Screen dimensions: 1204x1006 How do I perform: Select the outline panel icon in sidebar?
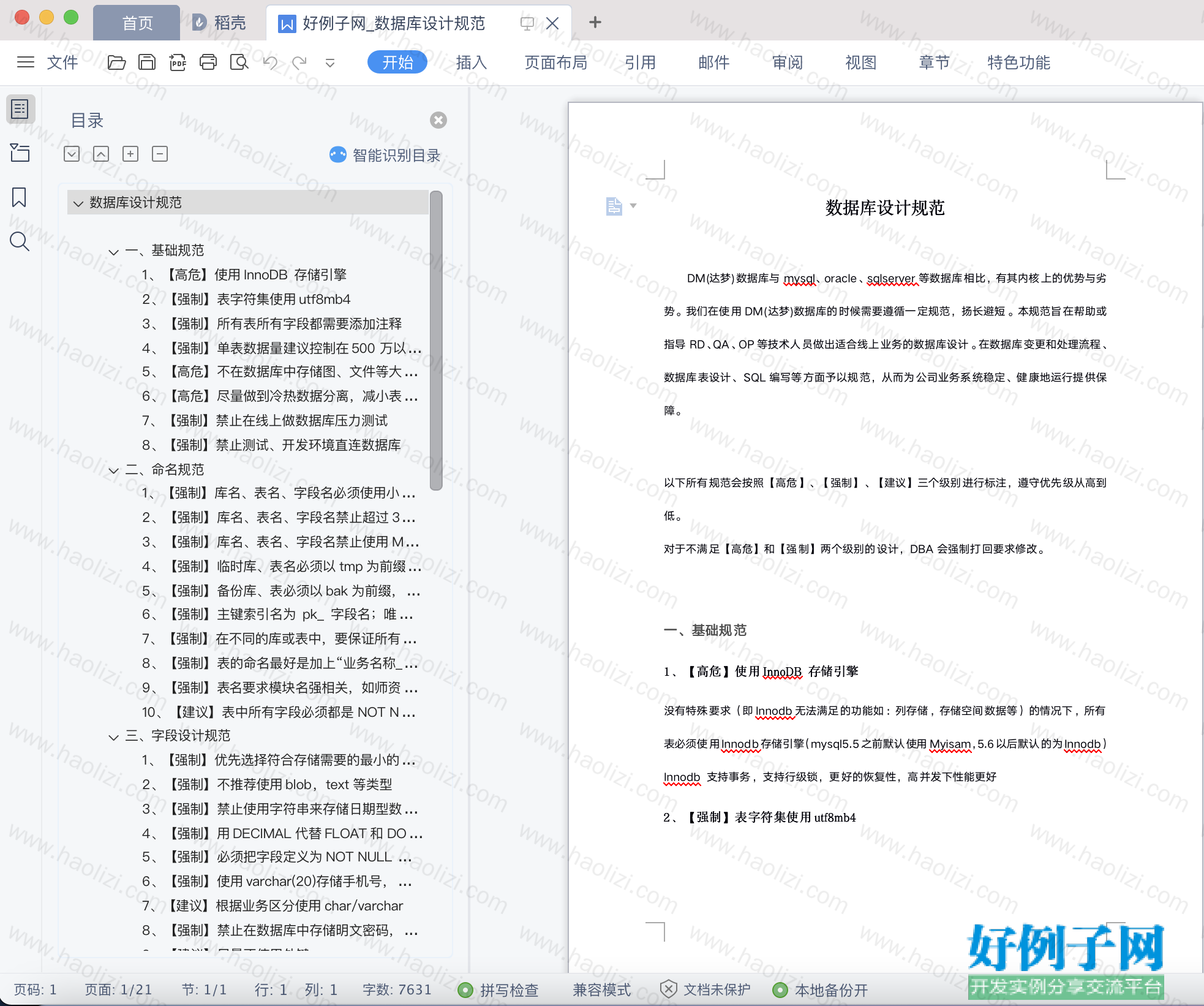(20, 109)
